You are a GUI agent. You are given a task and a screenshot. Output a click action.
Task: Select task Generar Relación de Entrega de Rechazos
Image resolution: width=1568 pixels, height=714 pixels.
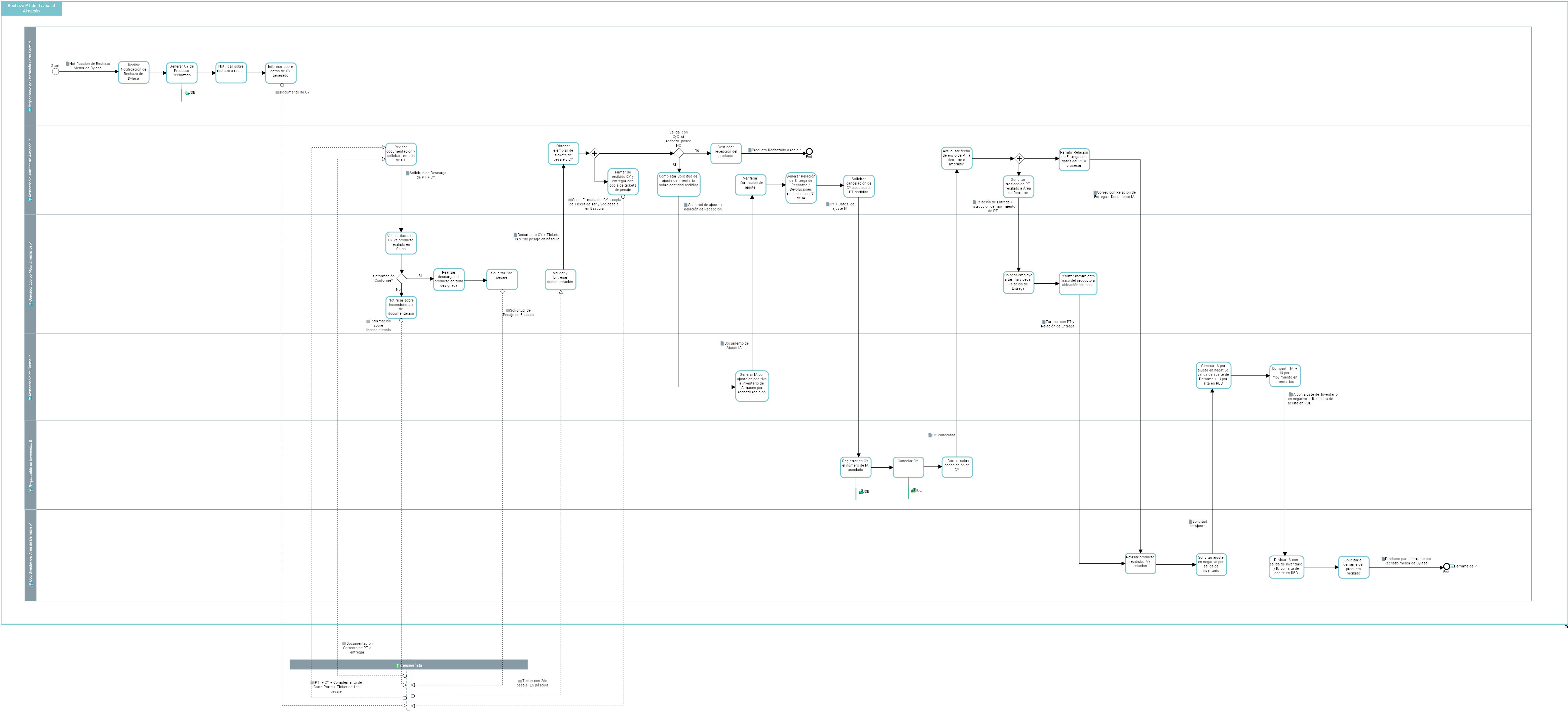point(800,187)
